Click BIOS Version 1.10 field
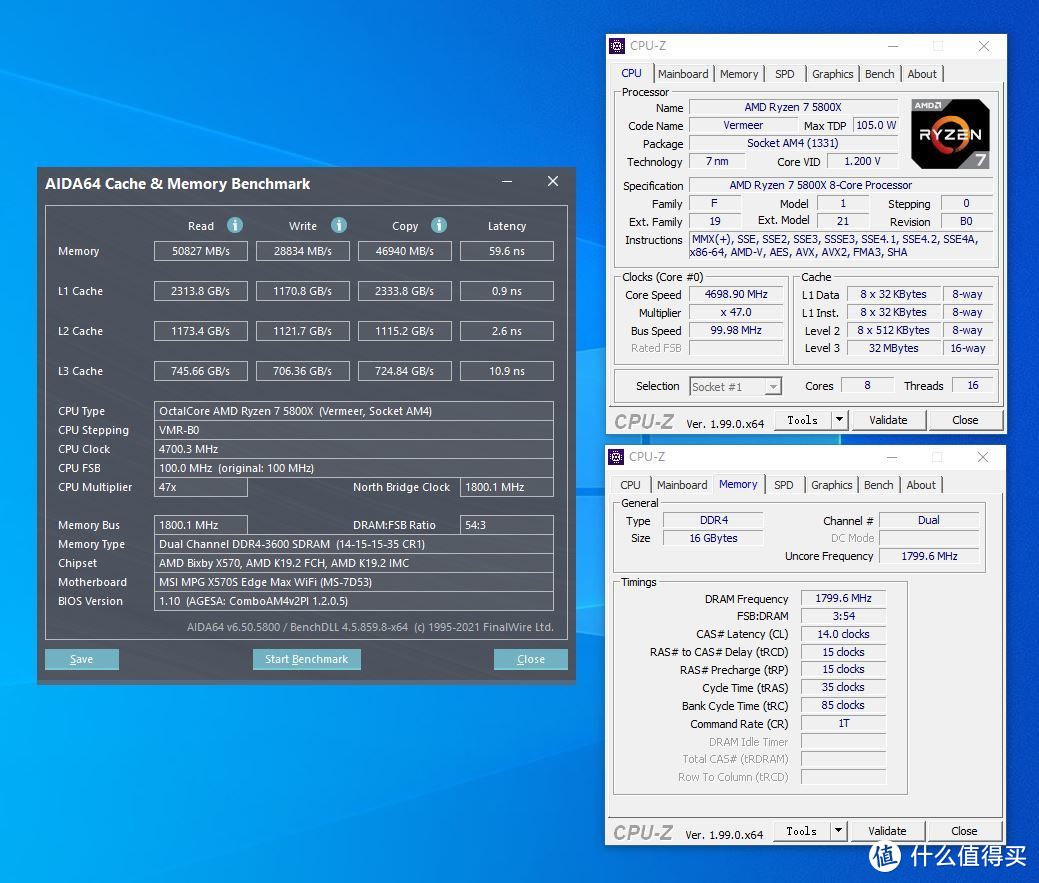Screen dimensions: 1039x883 click(x=354, y=601)
